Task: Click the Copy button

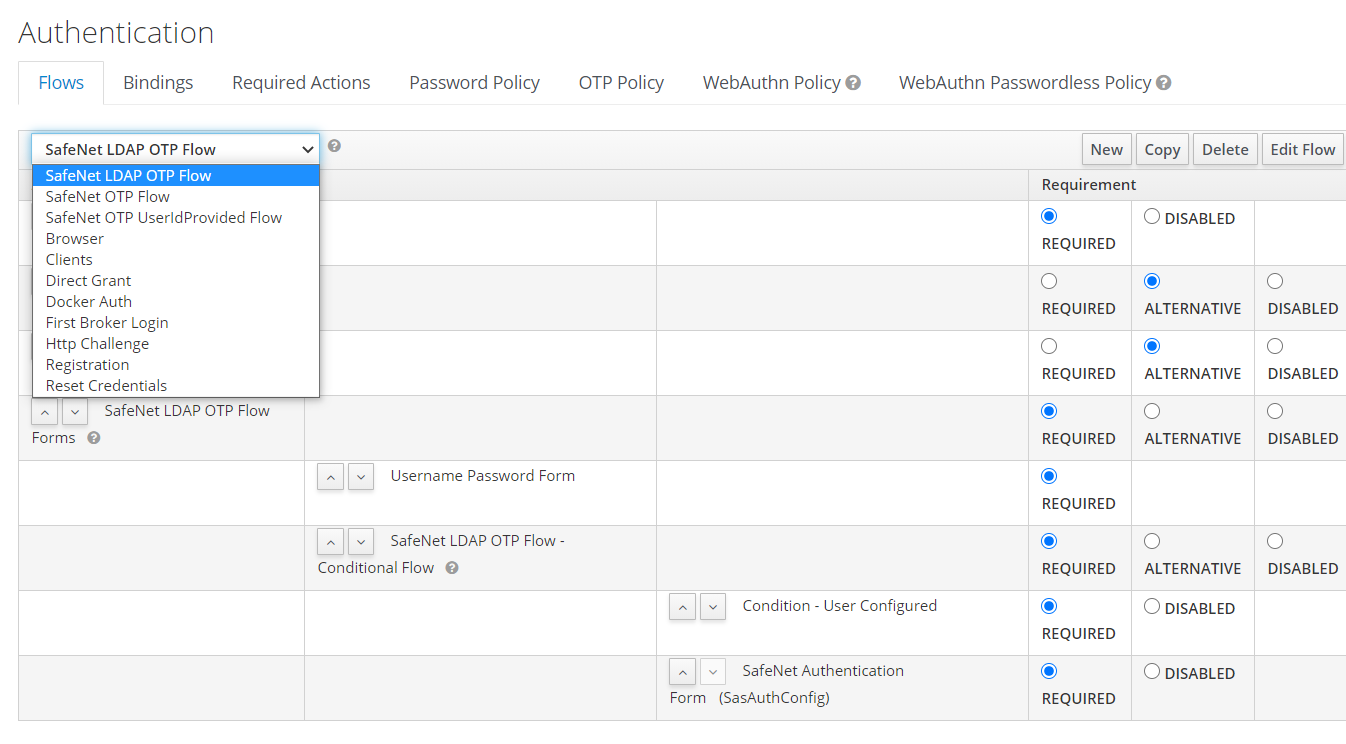Action: (1162, 149)
